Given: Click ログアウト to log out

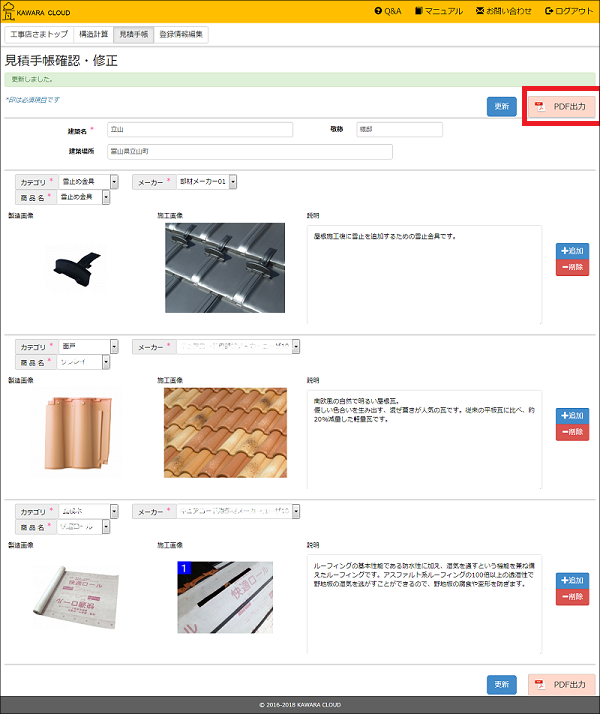Looking at the screenshot, I should tap(569, 11).
